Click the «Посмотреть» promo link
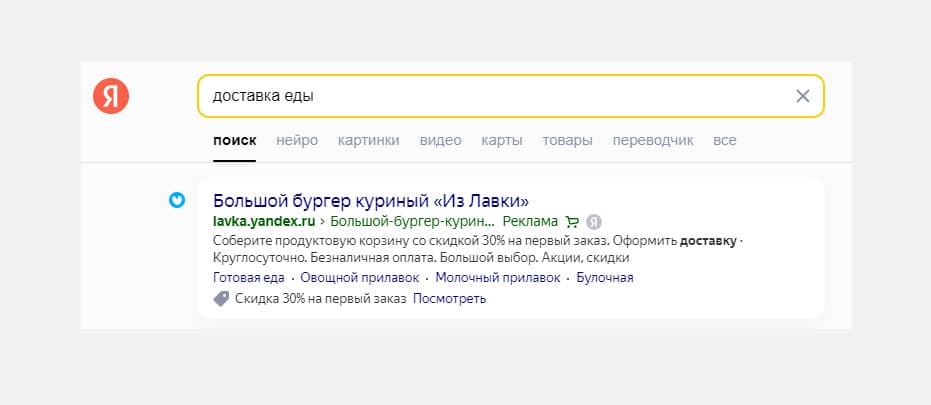 [449, 299]
